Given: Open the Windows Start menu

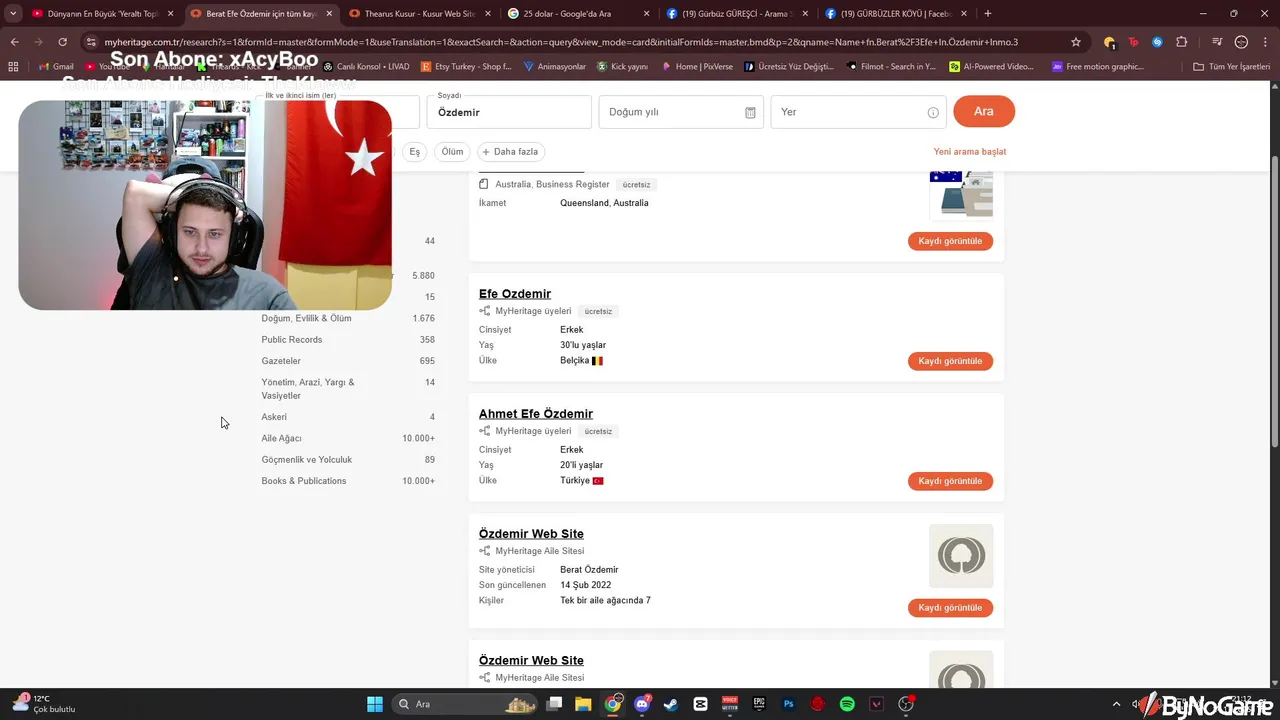Looking at the screenshot, I should (x=375, y=704).
